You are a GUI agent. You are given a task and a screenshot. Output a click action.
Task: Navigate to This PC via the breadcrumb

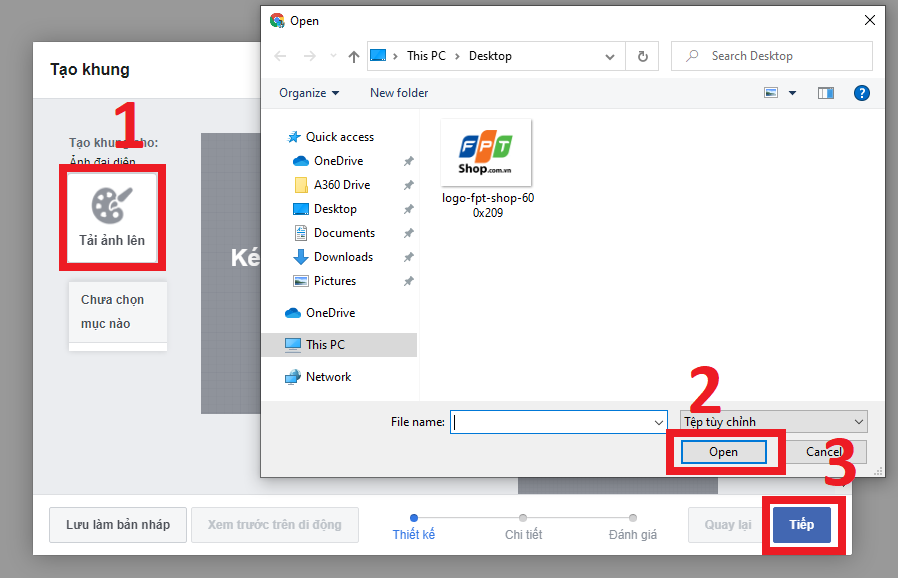point(426,56)
